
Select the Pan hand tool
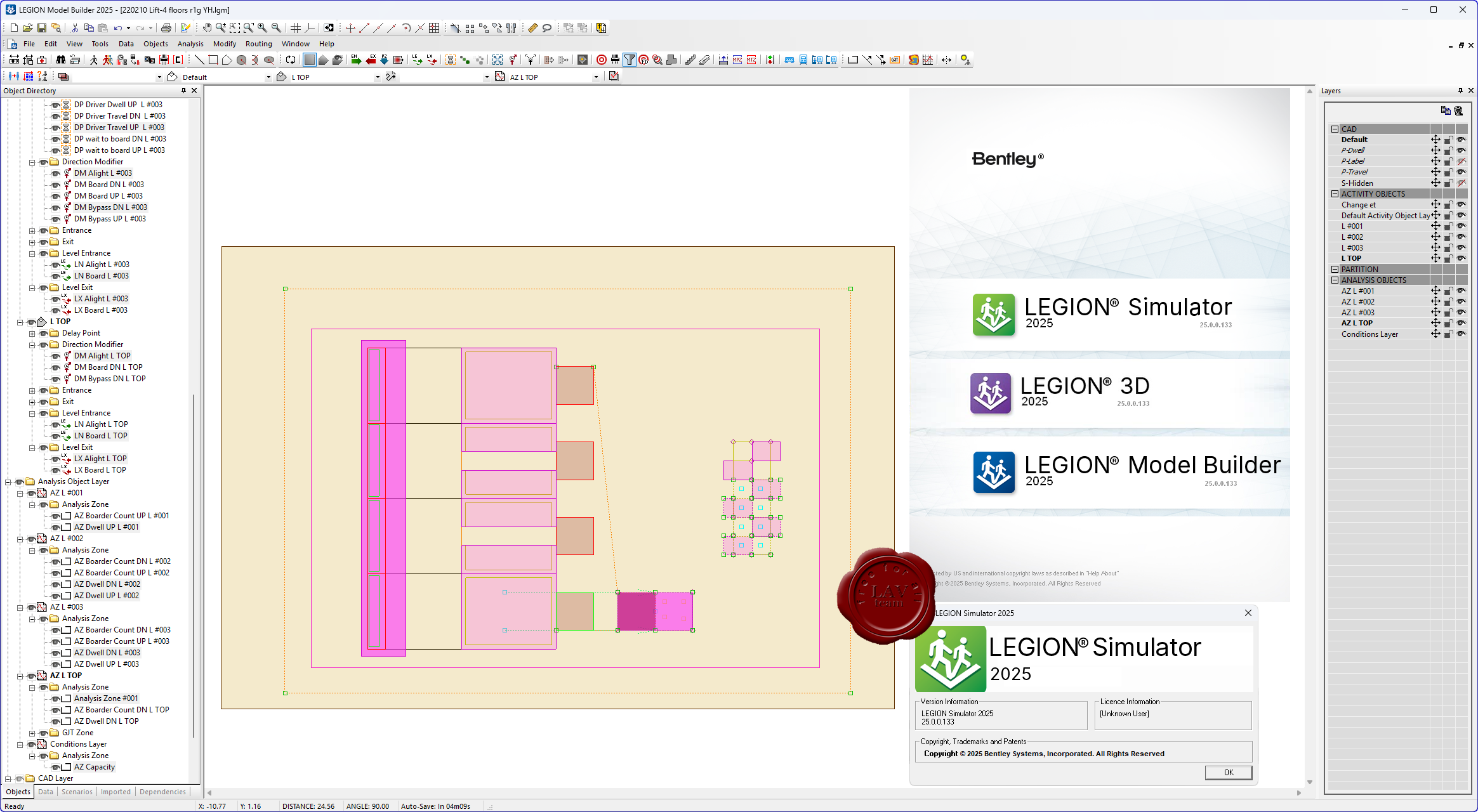coord(207,28)
